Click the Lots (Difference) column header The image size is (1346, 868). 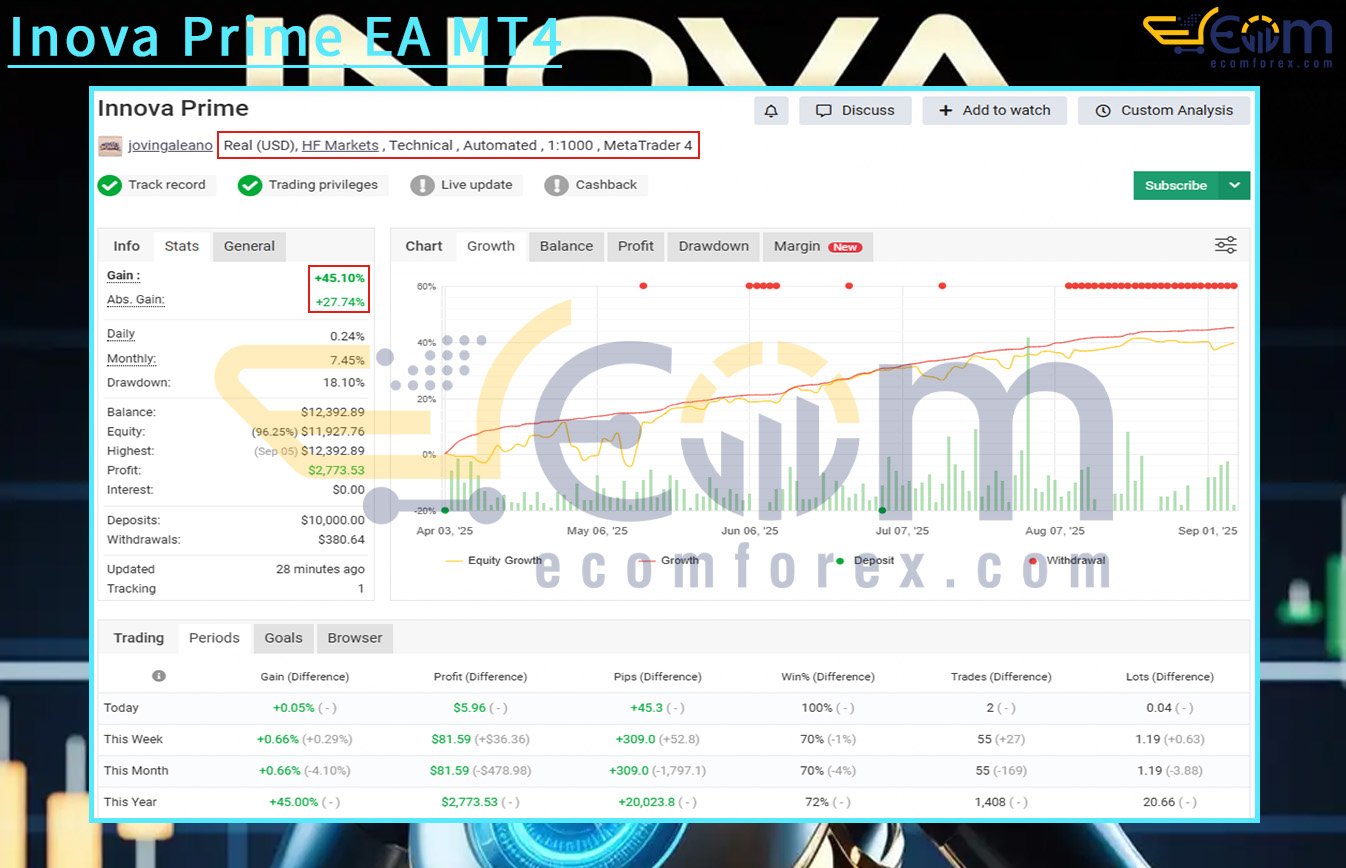(1170, 677)
